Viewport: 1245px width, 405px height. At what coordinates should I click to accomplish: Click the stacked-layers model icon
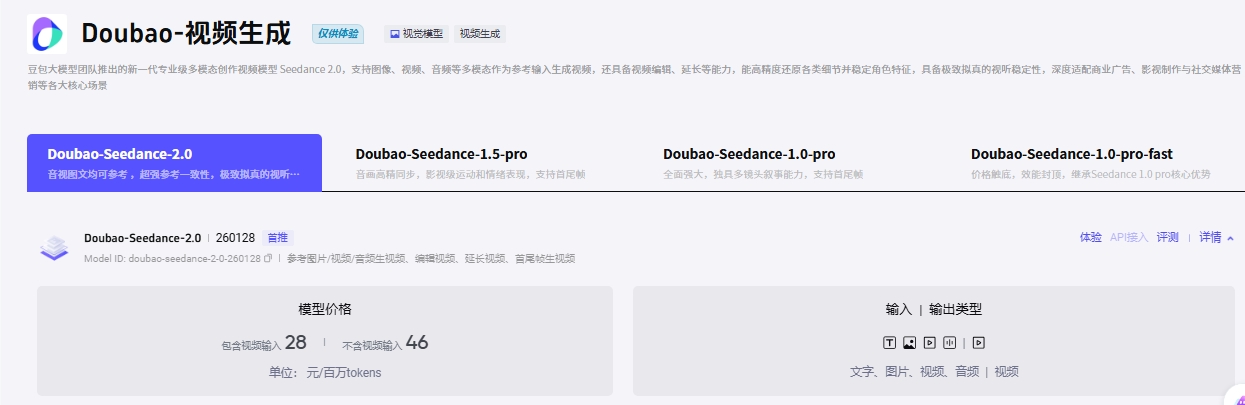click(54, 247)
